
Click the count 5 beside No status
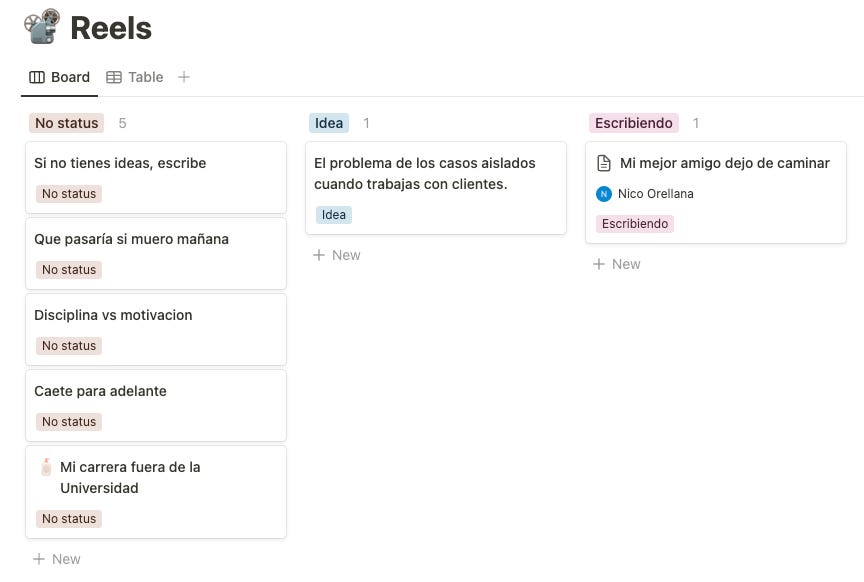pyautogui.click(x=122, y=123)
